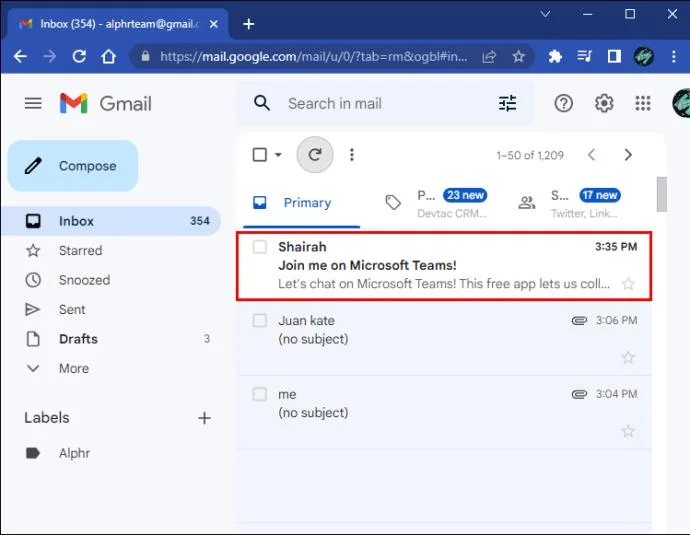The image size is (690, 535).
Task: Select the Shairah email checkbox
Action: coord(260,247)
